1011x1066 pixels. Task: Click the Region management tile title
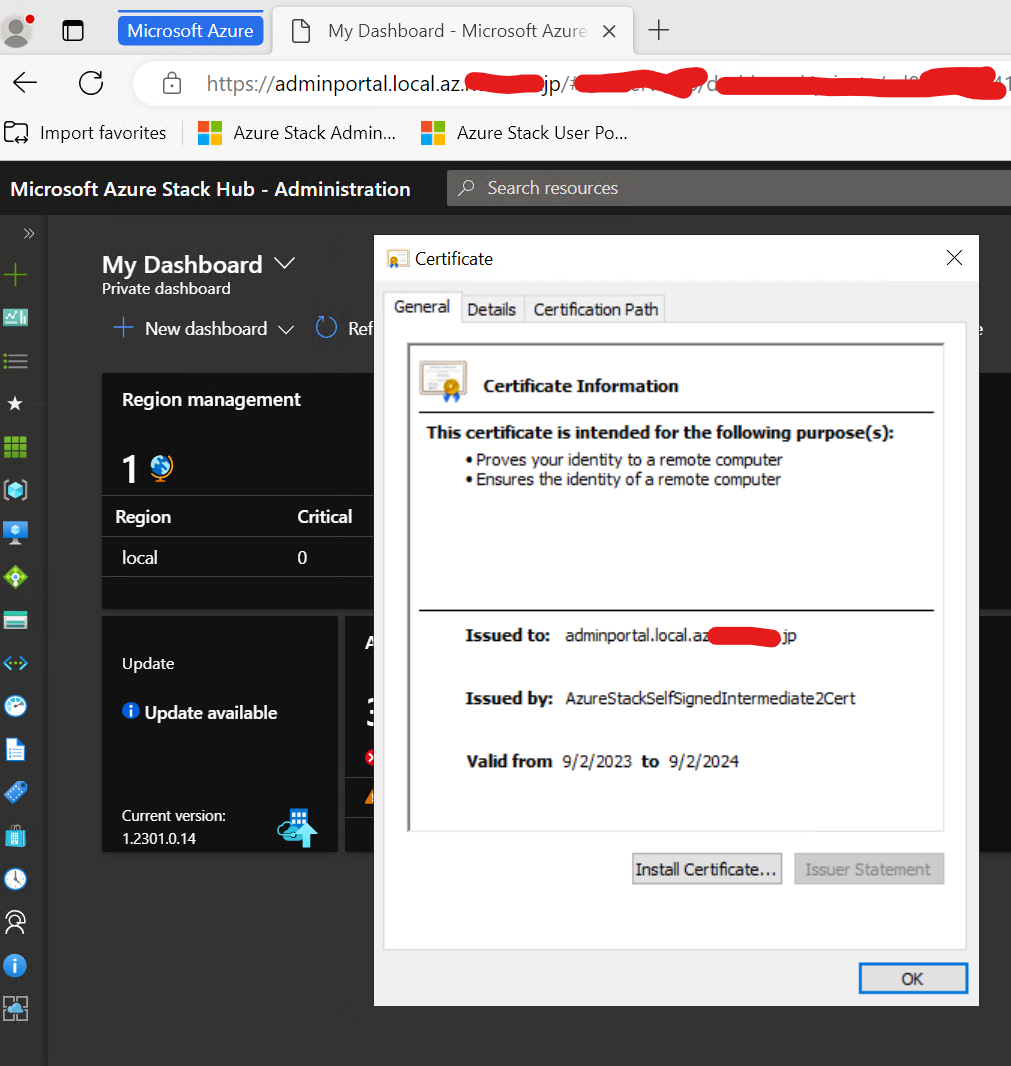(x=211, y=399)
